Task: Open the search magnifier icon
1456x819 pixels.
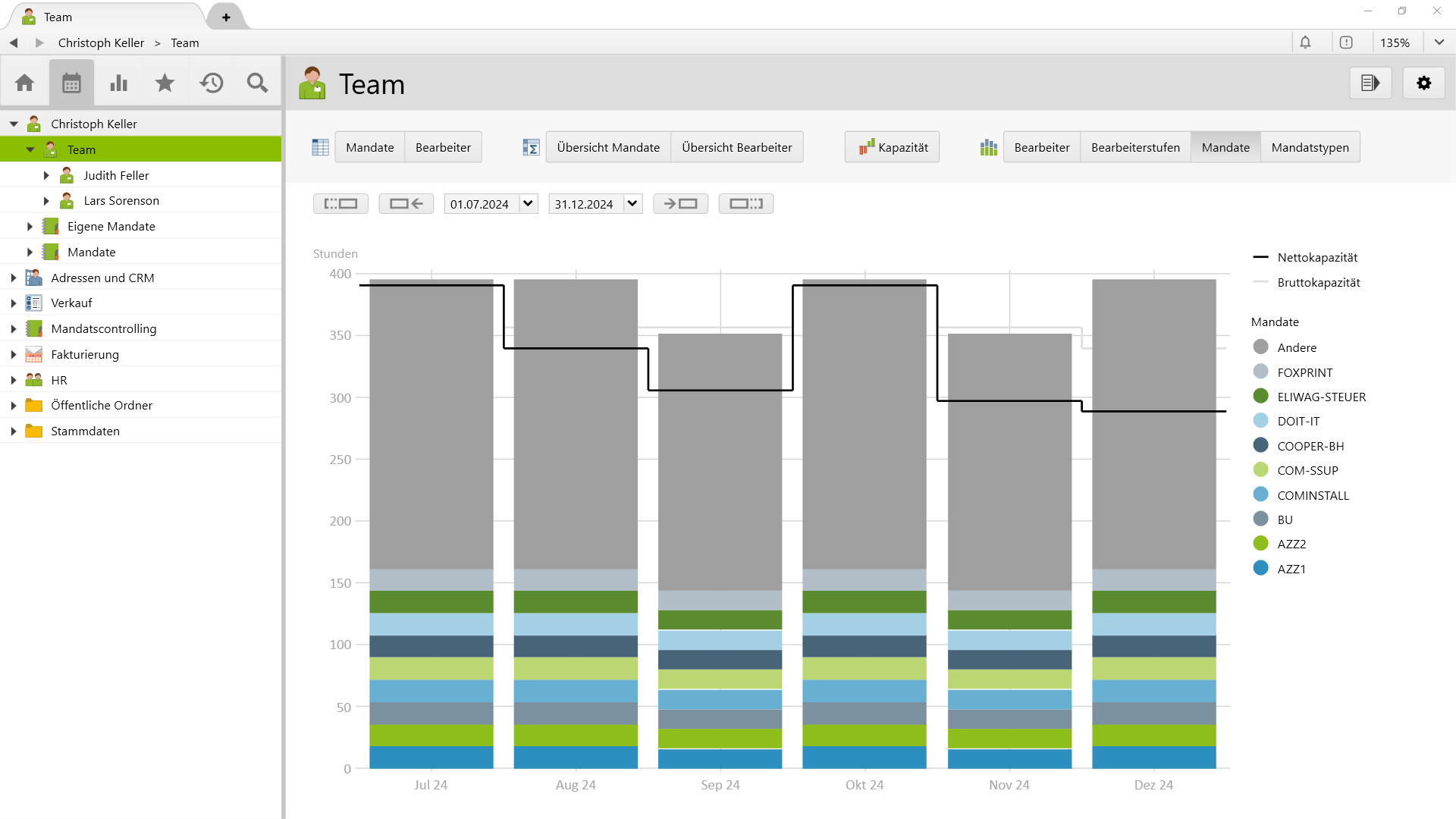Action: pyautogui.click(x=257, y=82)
